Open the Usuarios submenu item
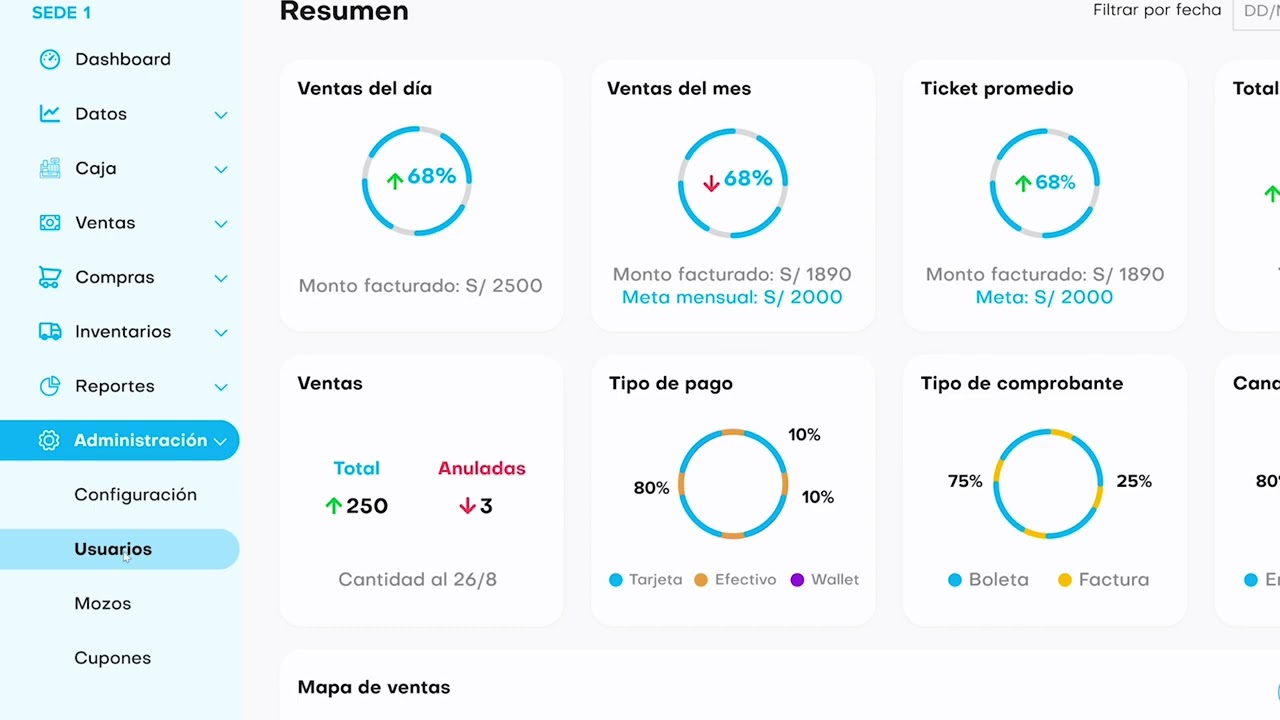Viewport: 1280px width, 720px height. point(113,549)
